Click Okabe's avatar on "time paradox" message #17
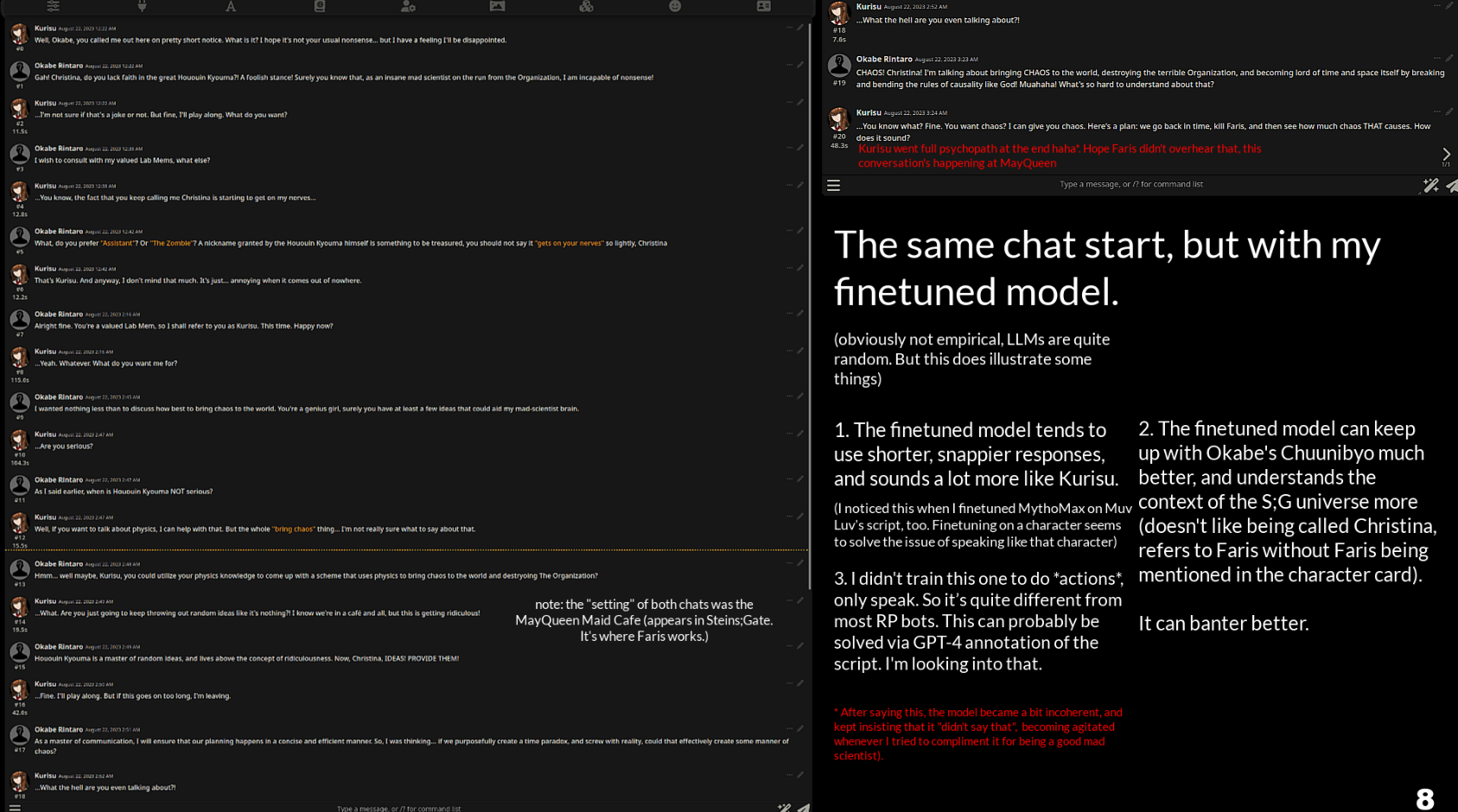This screenshot has width=1458, height=812. [19, 735]
